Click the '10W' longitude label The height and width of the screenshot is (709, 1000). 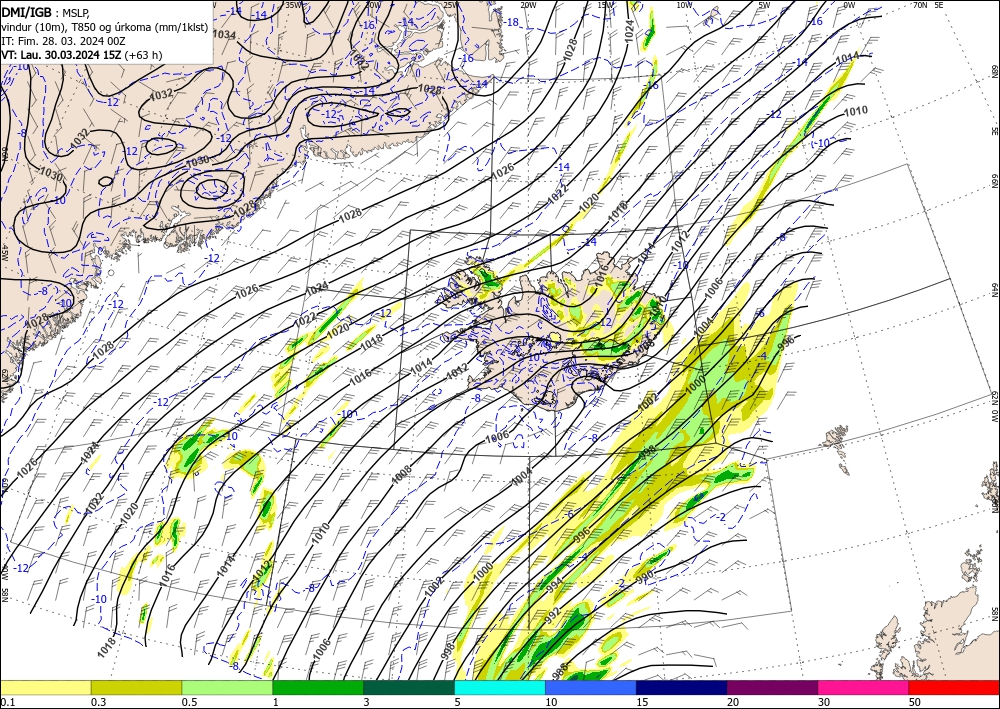click(x=684, y=5)
